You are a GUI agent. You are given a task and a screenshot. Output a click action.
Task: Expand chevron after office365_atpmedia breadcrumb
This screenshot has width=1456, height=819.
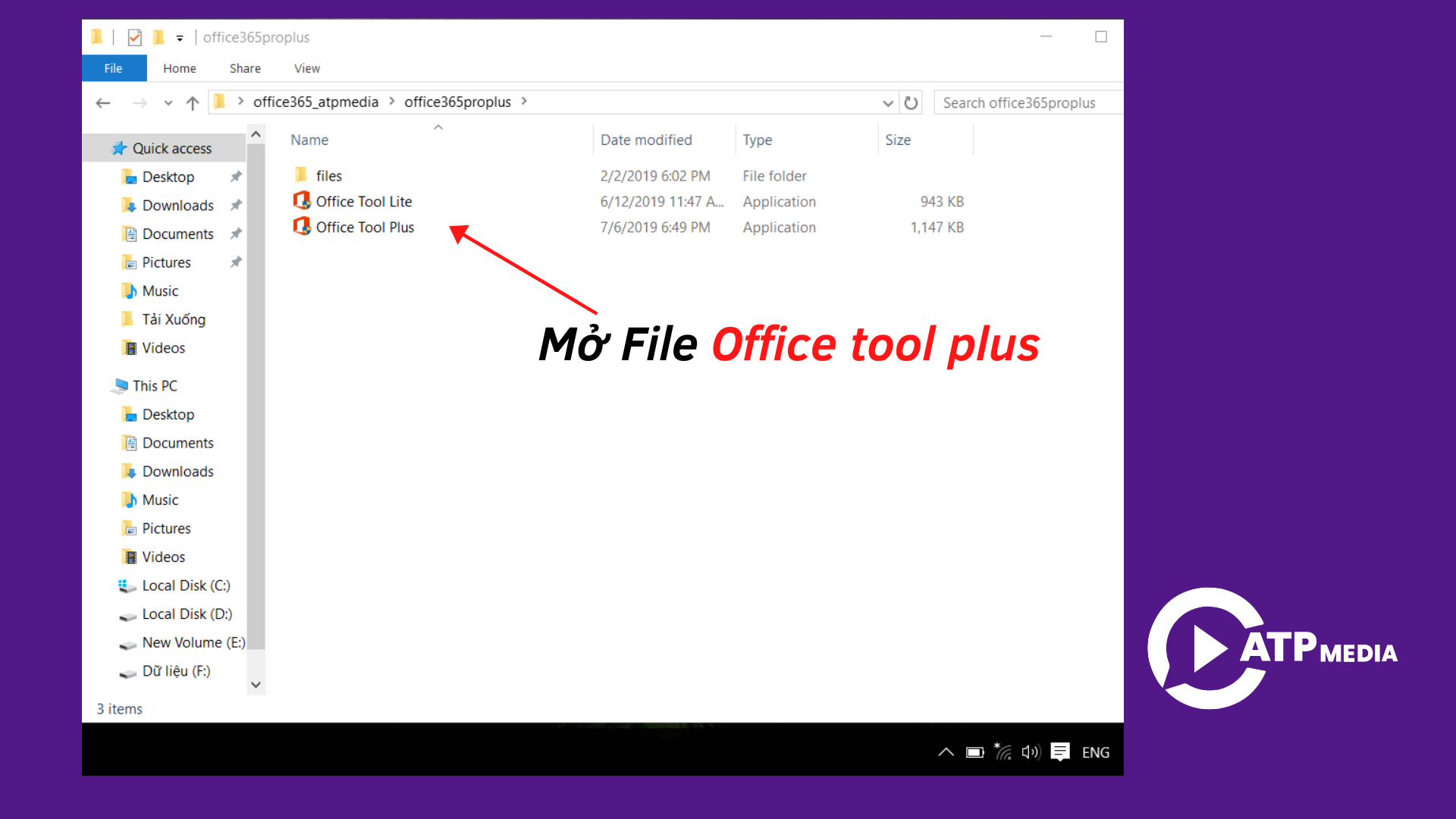tap(392, 102)
